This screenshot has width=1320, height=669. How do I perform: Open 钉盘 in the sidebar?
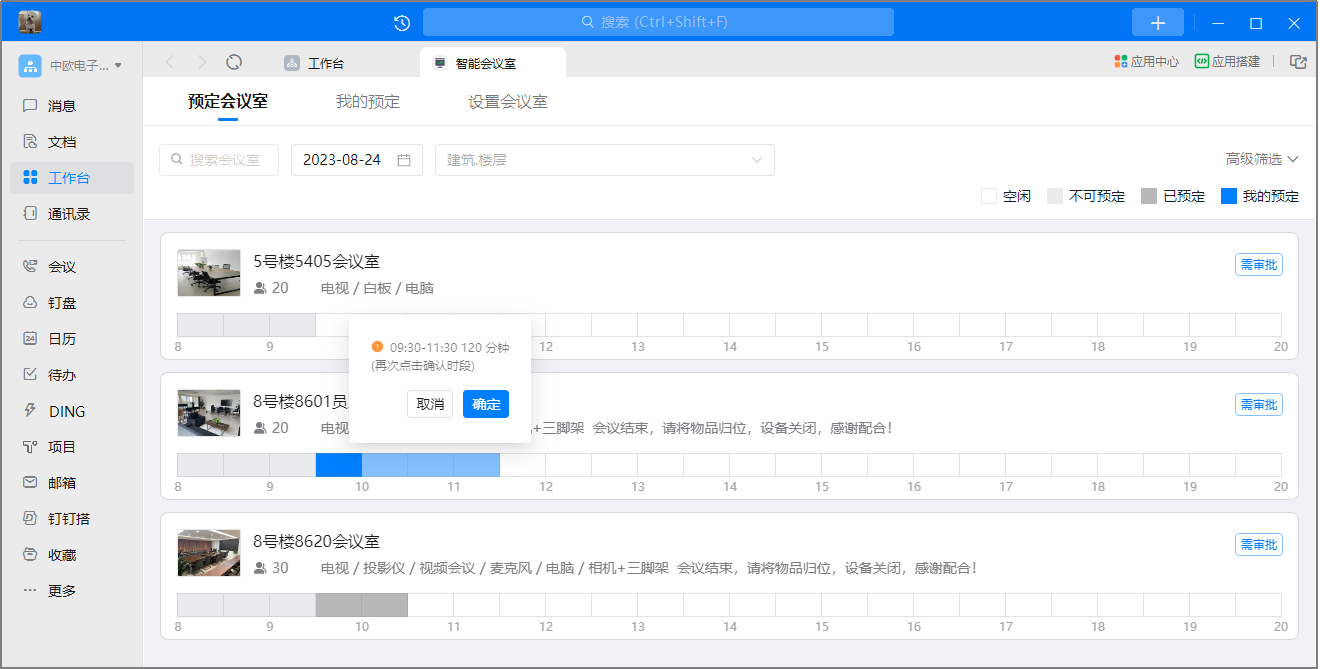coord(62,303)
